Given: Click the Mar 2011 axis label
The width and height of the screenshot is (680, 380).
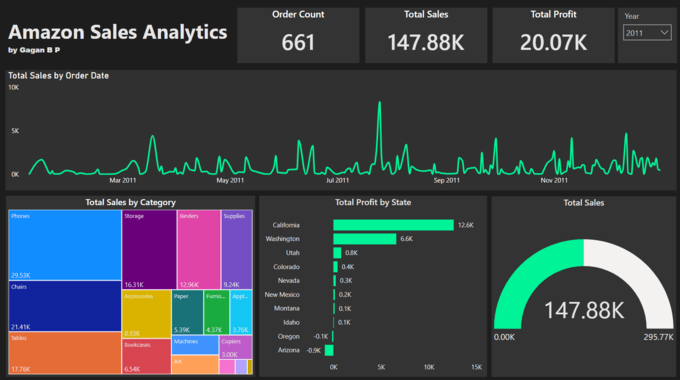Looking at the screenshot, I should point(123,180).
